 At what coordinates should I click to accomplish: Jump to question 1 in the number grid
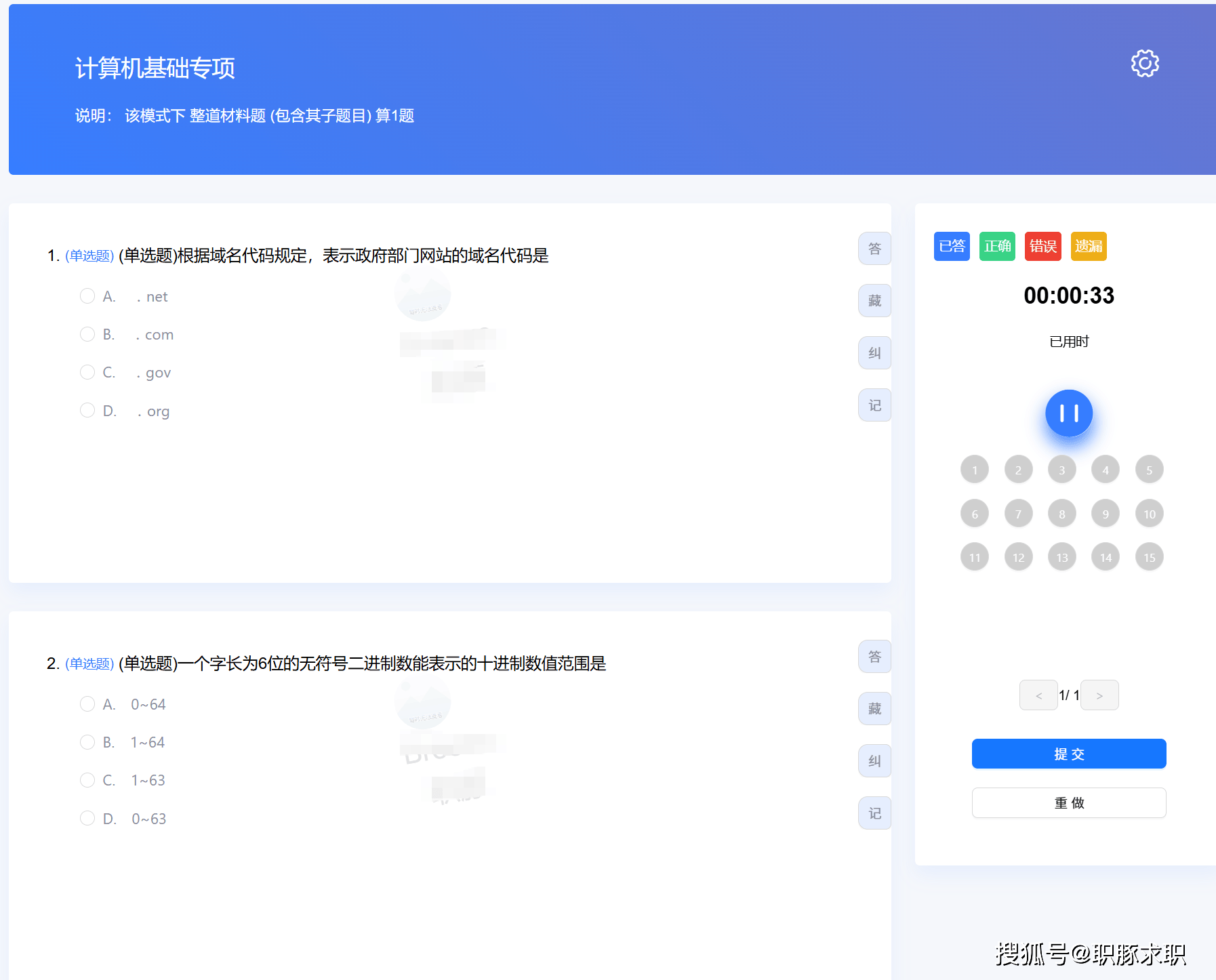coord(975,470)
